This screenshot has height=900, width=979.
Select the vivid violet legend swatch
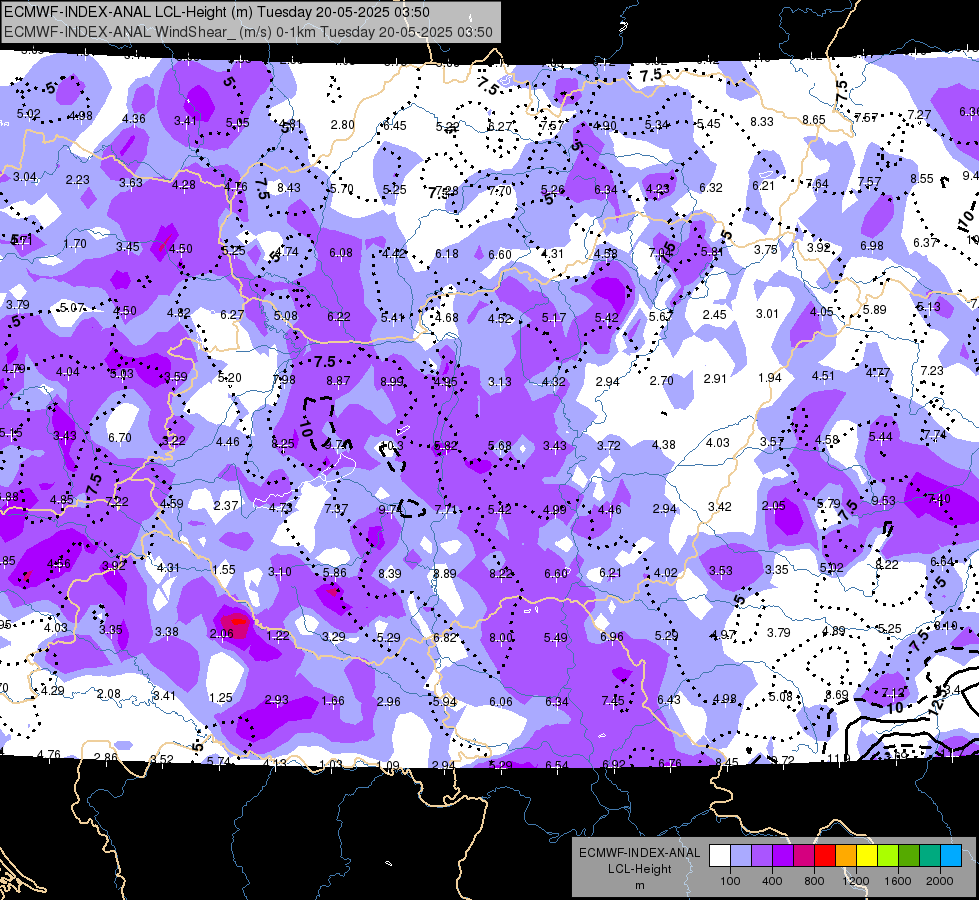[783, 856]
